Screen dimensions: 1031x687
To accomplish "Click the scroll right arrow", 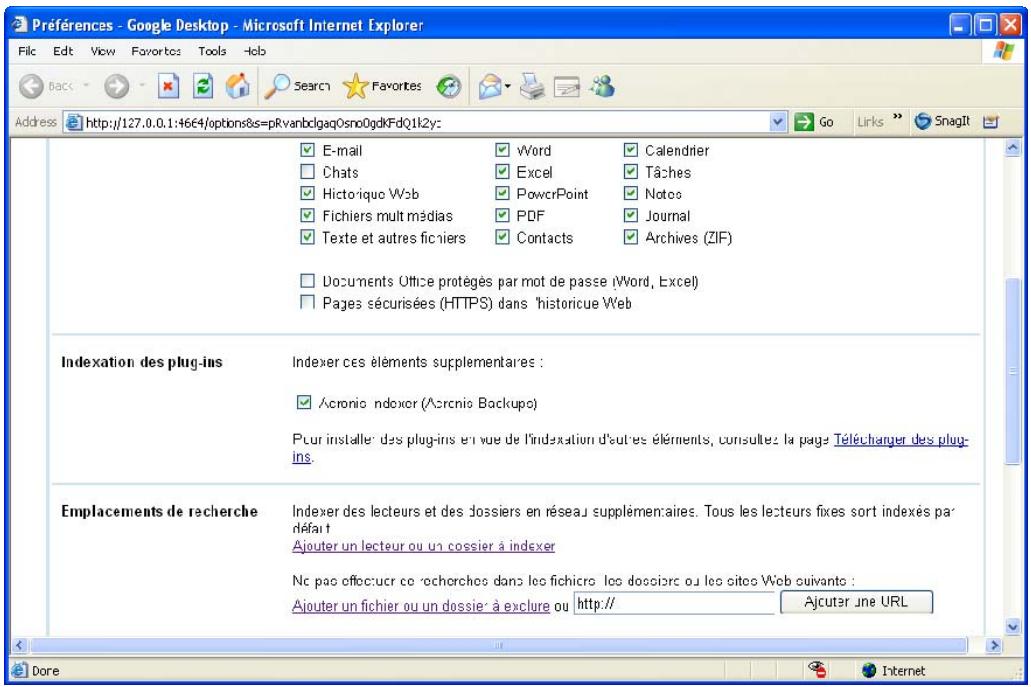I will 994,645.
